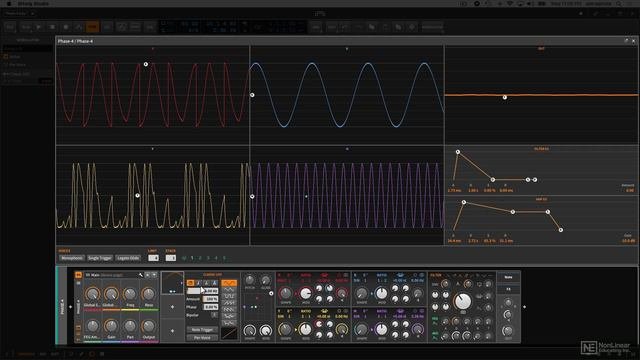Click the red oscillator MOD knob
640x360 pixels.
click(x=305, y=293)
